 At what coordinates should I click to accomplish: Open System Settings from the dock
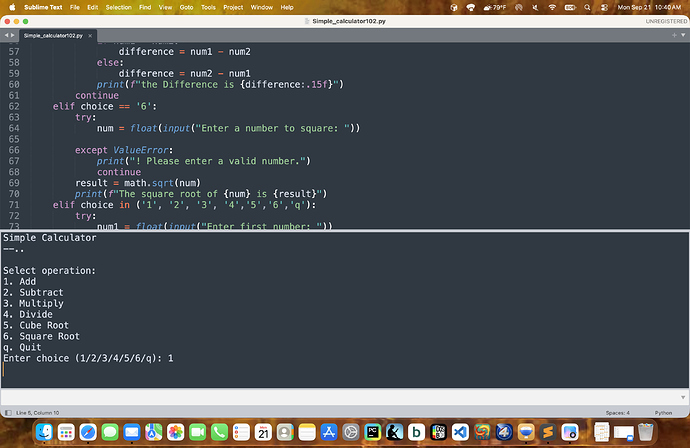351,432
